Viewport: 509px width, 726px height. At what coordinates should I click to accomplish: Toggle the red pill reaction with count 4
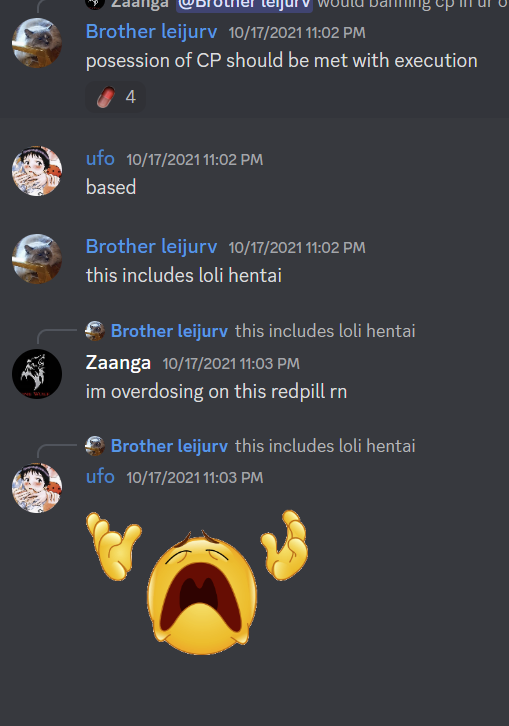(115, 97)
